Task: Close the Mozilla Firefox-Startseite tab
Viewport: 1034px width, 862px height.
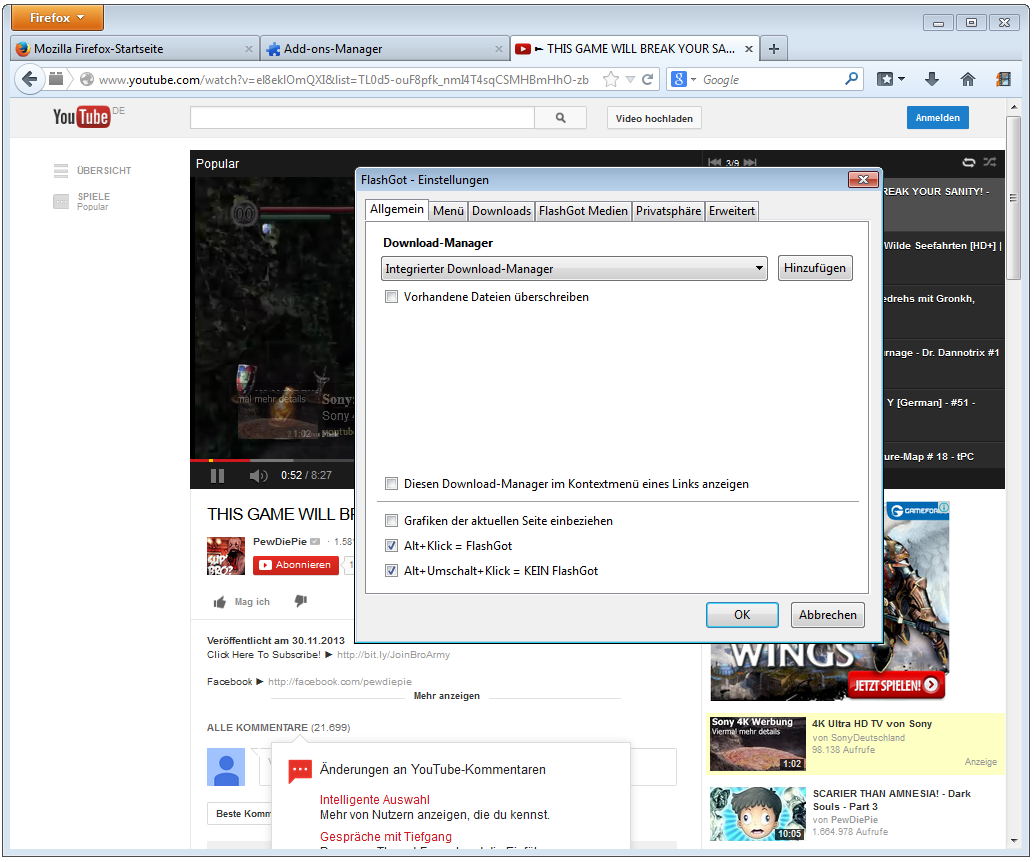Action: tap(249, 49)
